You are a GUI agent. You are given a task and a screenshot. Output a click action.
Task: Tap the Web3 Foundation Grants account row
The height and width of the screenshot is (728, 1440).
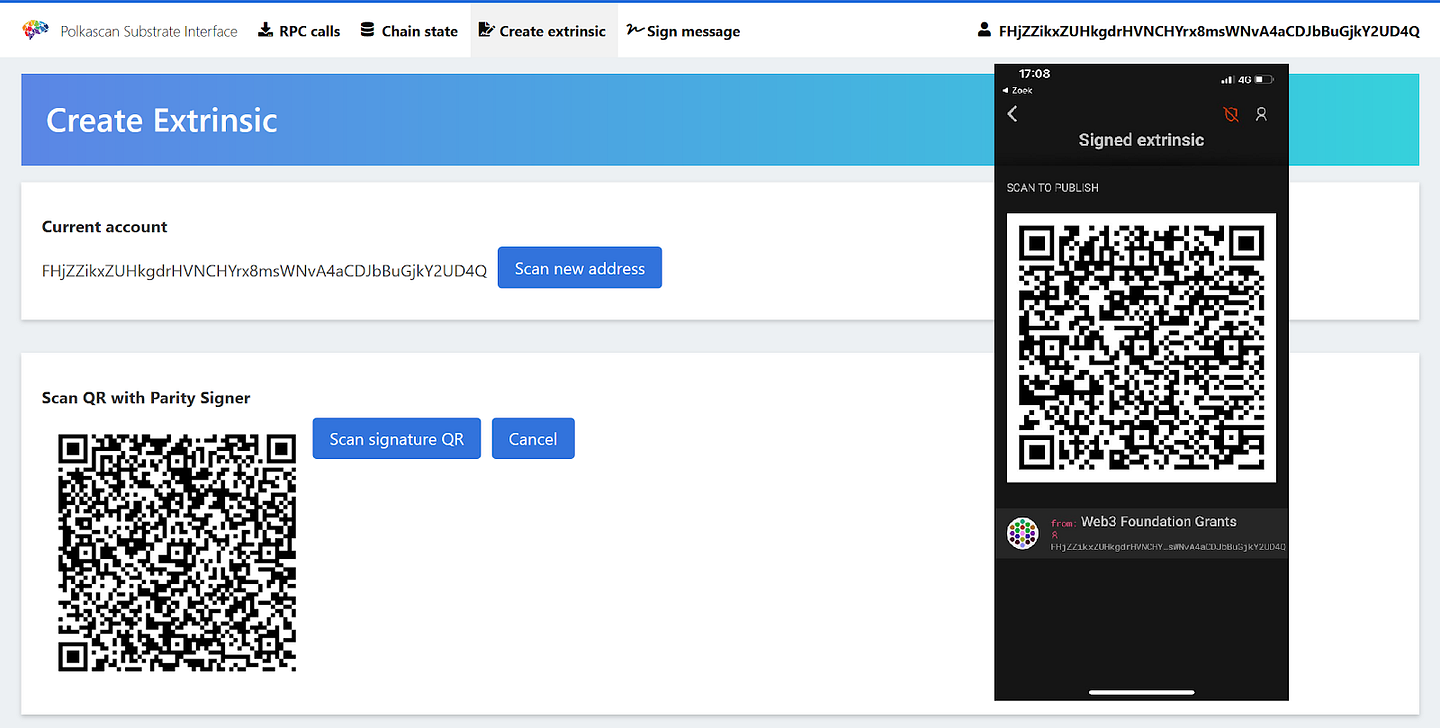pyautogui.click(x=1141, y=533)
